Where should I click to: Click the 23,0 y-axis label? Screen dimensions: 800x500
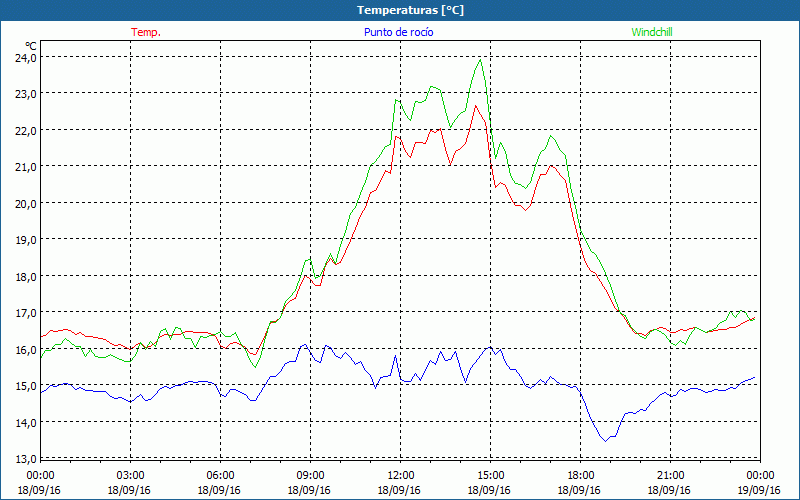coord(26,94)
